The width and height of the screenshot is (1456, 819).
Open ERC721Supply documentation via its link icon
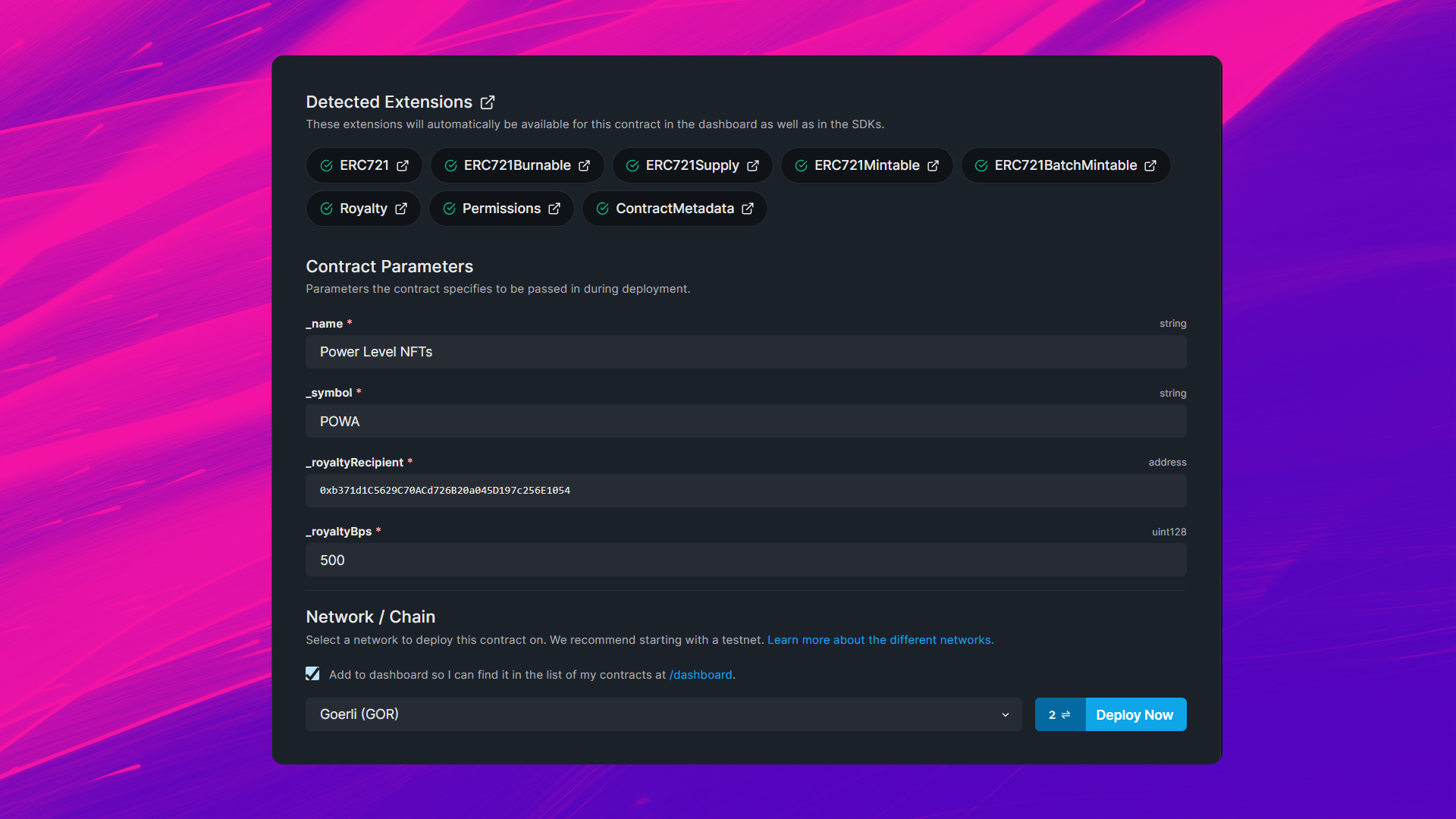pos(752,165)
